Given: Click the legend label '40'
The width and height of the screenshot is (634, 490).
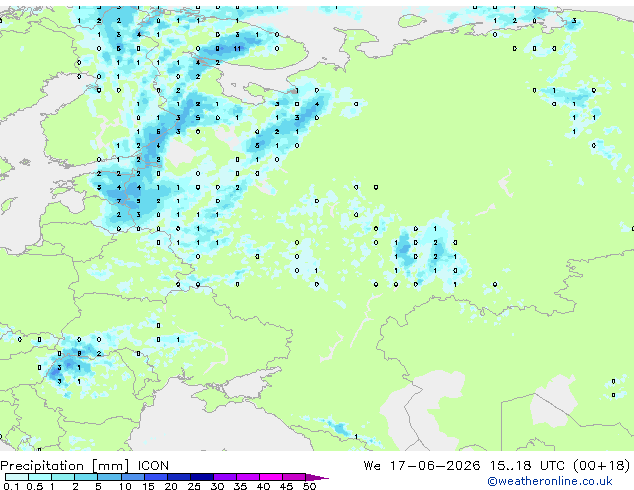Looking at the screenshot, I should tap(263, 486).
